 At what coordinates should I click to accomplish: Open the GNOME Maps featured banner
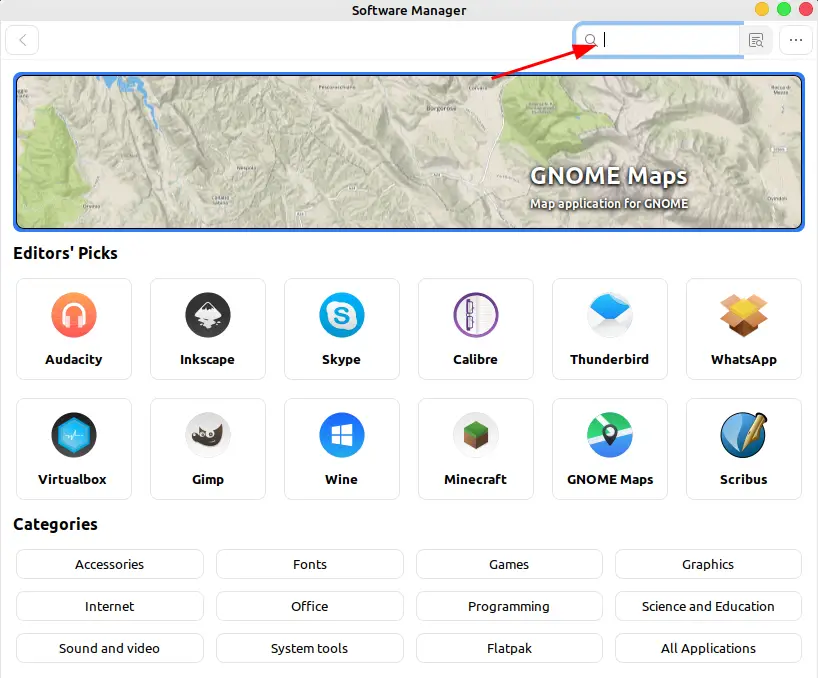click(409, 152)
